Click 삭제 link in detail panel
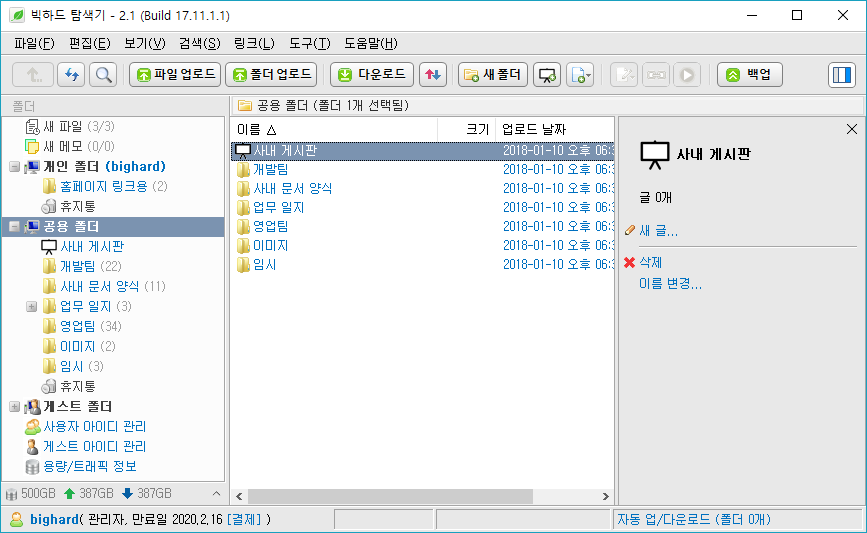 (x=650, y=262)
